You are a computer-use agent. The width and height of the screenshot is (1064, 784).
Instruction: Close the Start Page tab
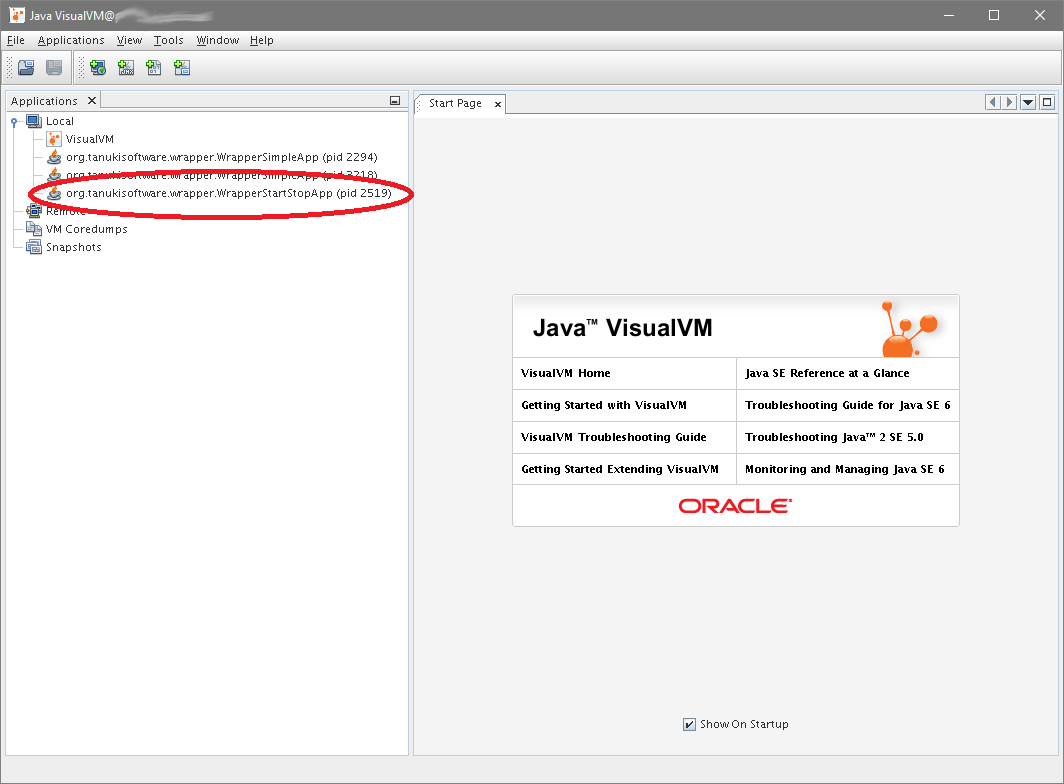[x=495, y=104]
